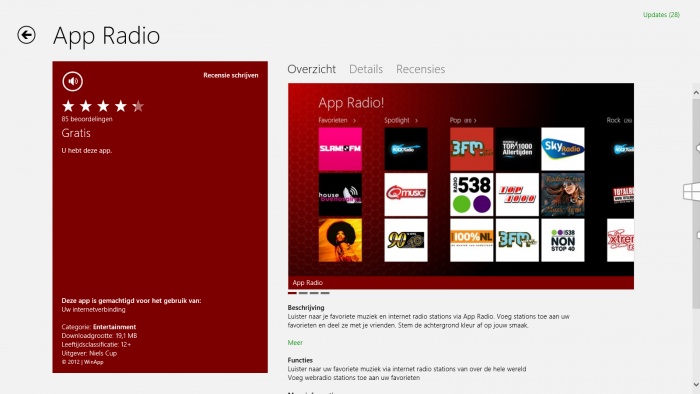Click the App Radio screenshot caption

coord(308,282)
